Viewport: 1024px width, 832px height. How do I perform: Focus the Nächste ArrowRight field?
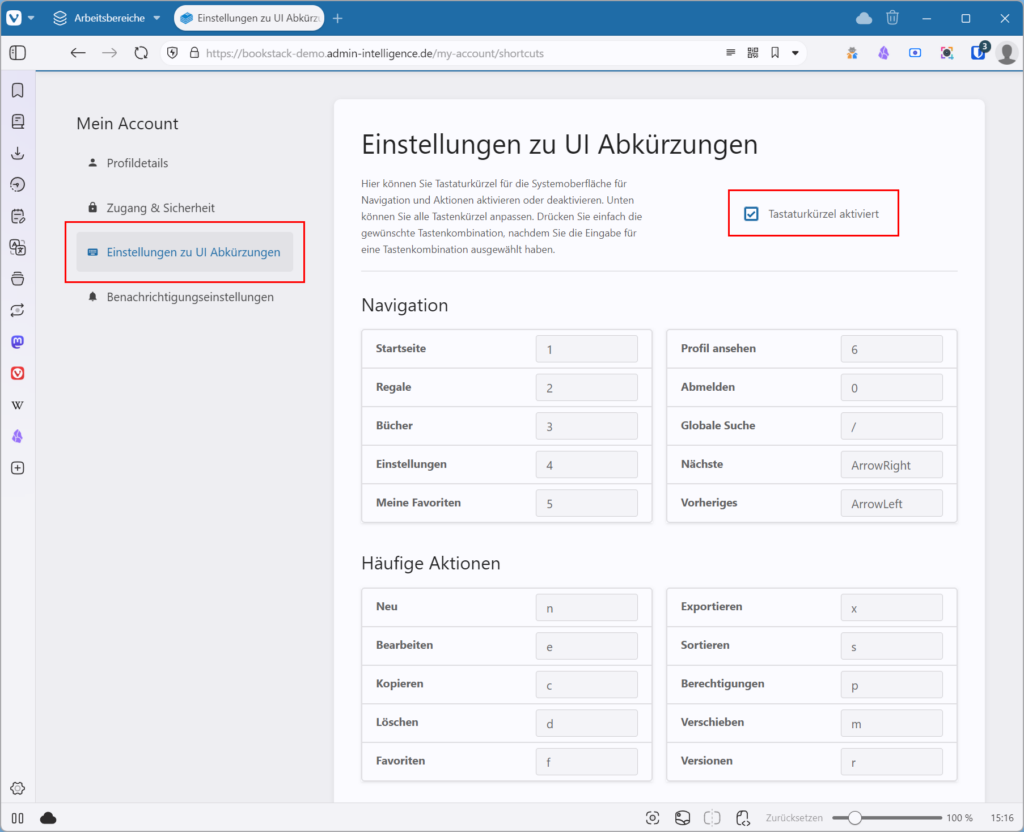(891, 465)
